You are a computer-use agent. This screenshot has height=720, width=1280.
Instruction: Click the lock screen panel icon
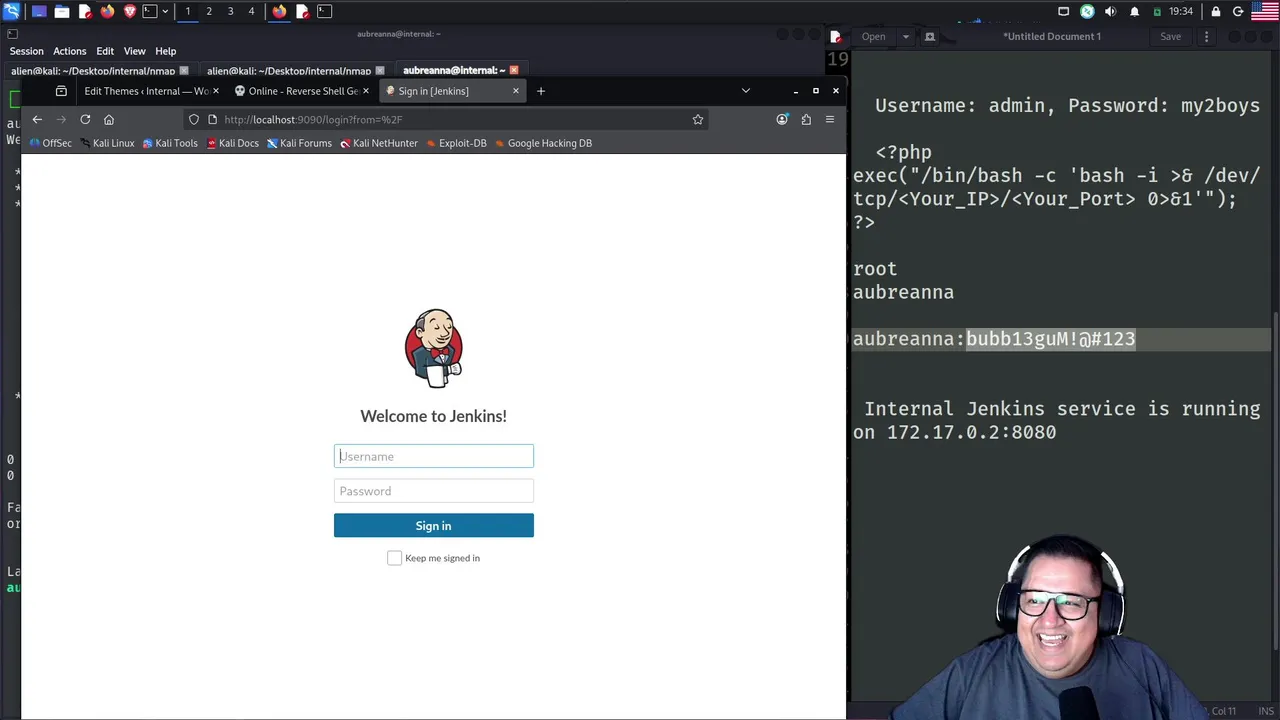pyautogui.click(x=1216, y=11)
